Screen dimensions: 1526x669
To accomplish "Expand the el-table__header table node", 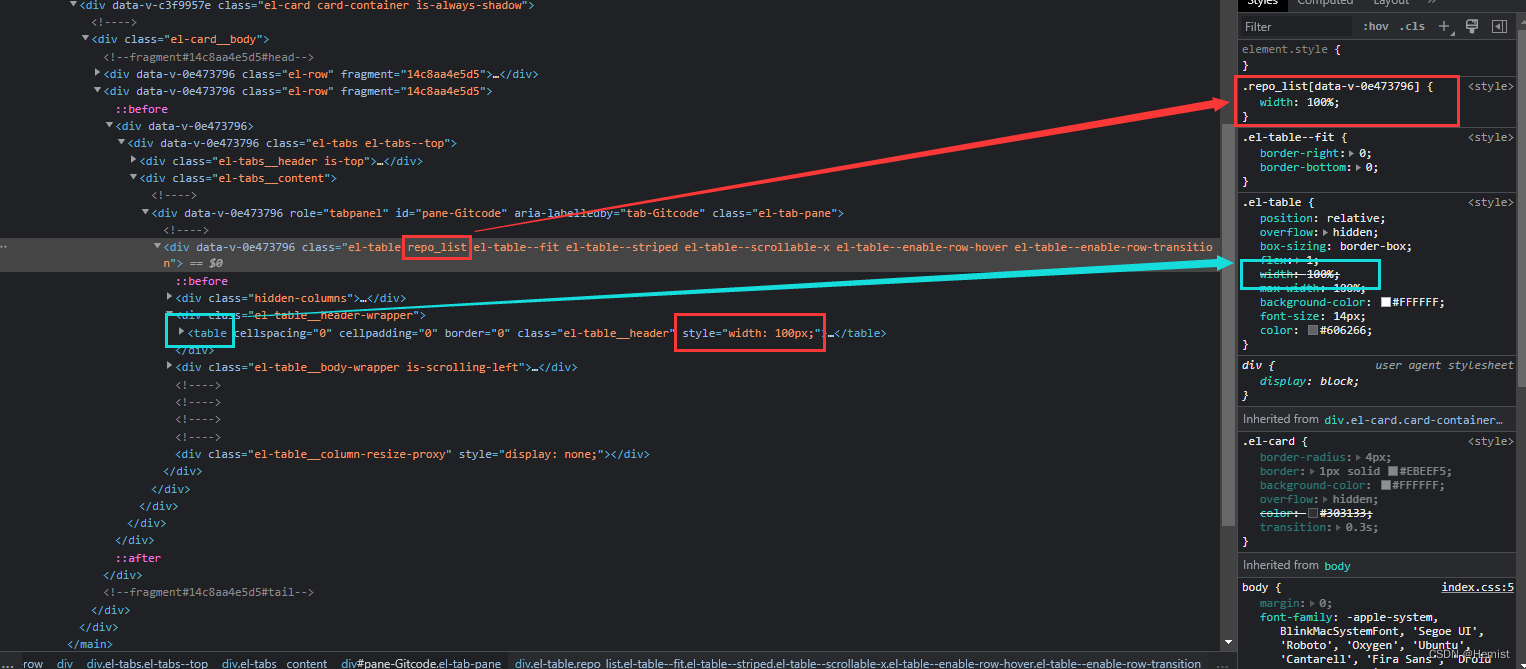I will (x=181, y=332).
